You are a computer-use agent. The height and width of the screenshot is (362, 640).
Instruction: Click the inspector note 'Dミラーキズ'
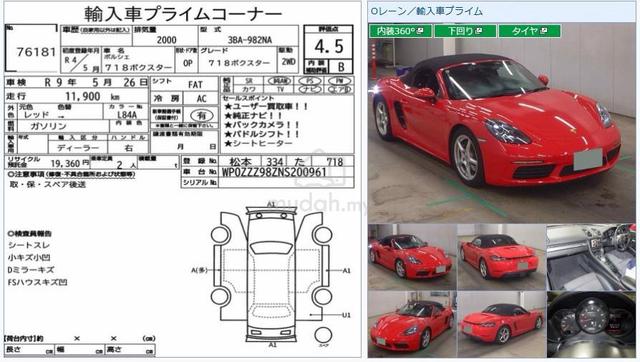pyautogui.click(x=31, y=270)
